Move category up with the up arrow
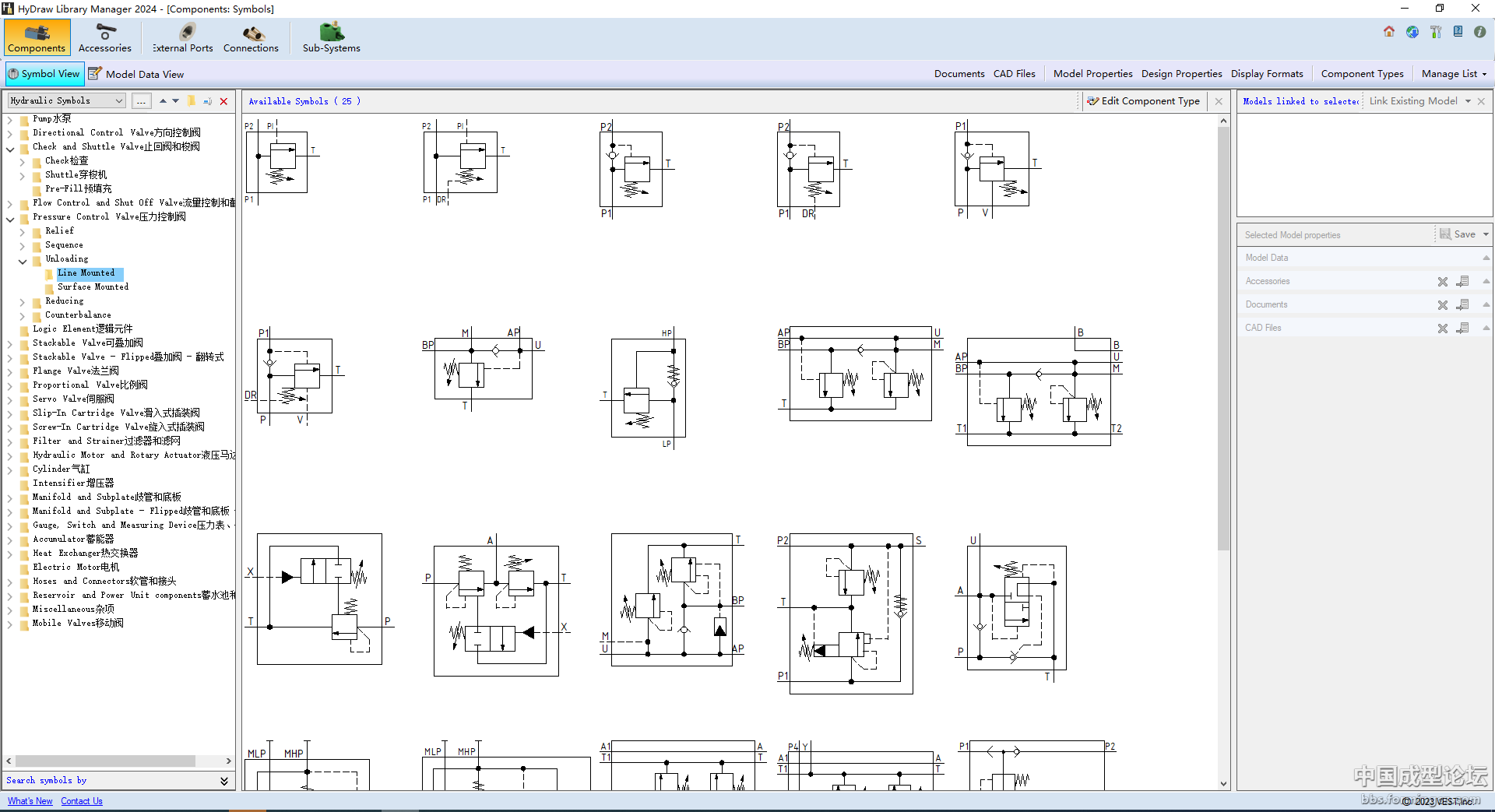The width and height of the screenshot is (1495, 812). point(163,101)
